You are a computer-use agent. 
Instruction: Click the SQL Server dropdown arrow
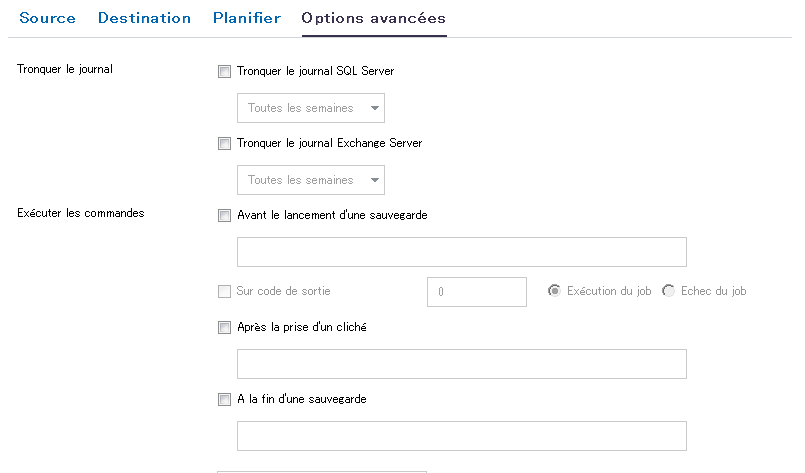point(374,108)
